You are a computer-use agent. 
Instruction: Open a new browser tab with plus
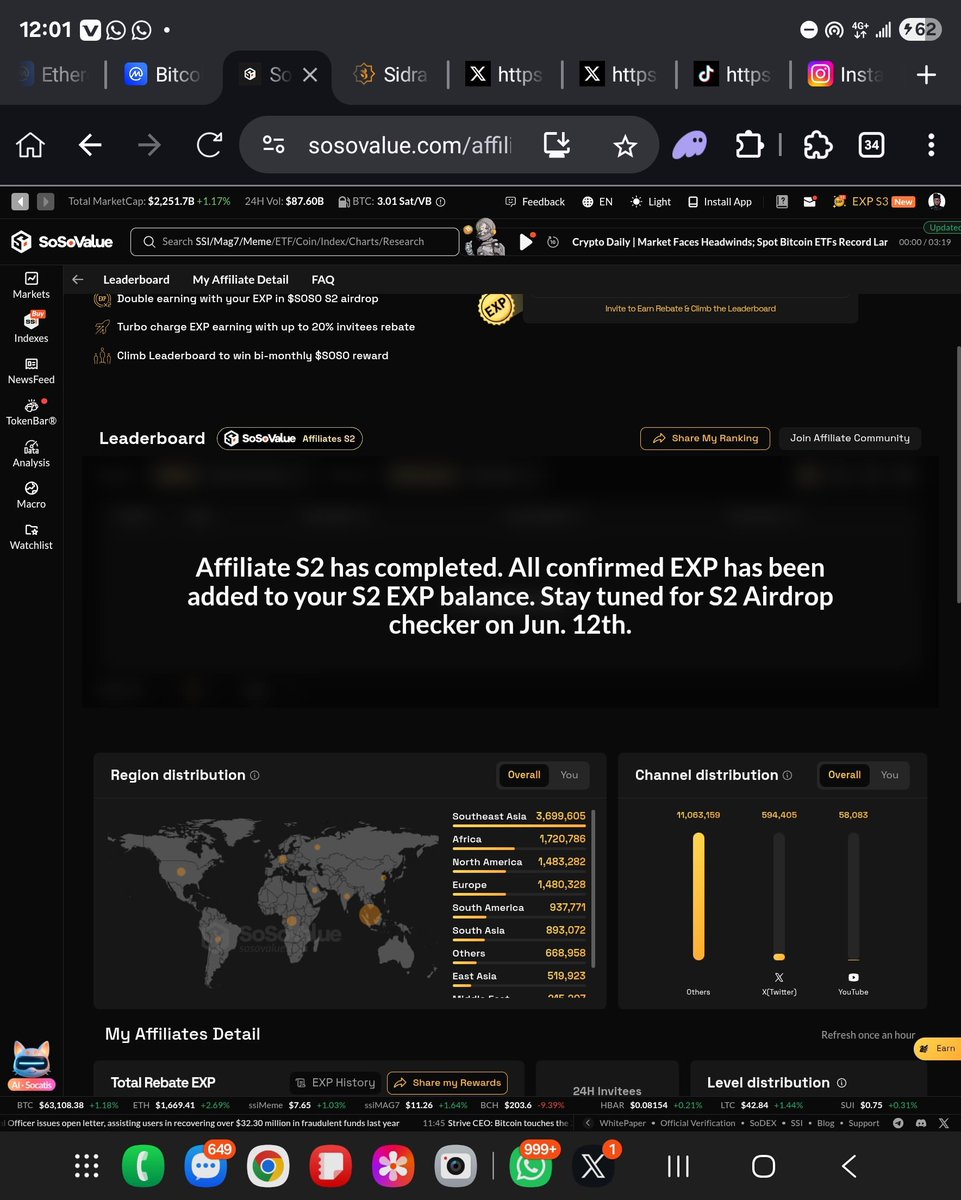(926, 75)
